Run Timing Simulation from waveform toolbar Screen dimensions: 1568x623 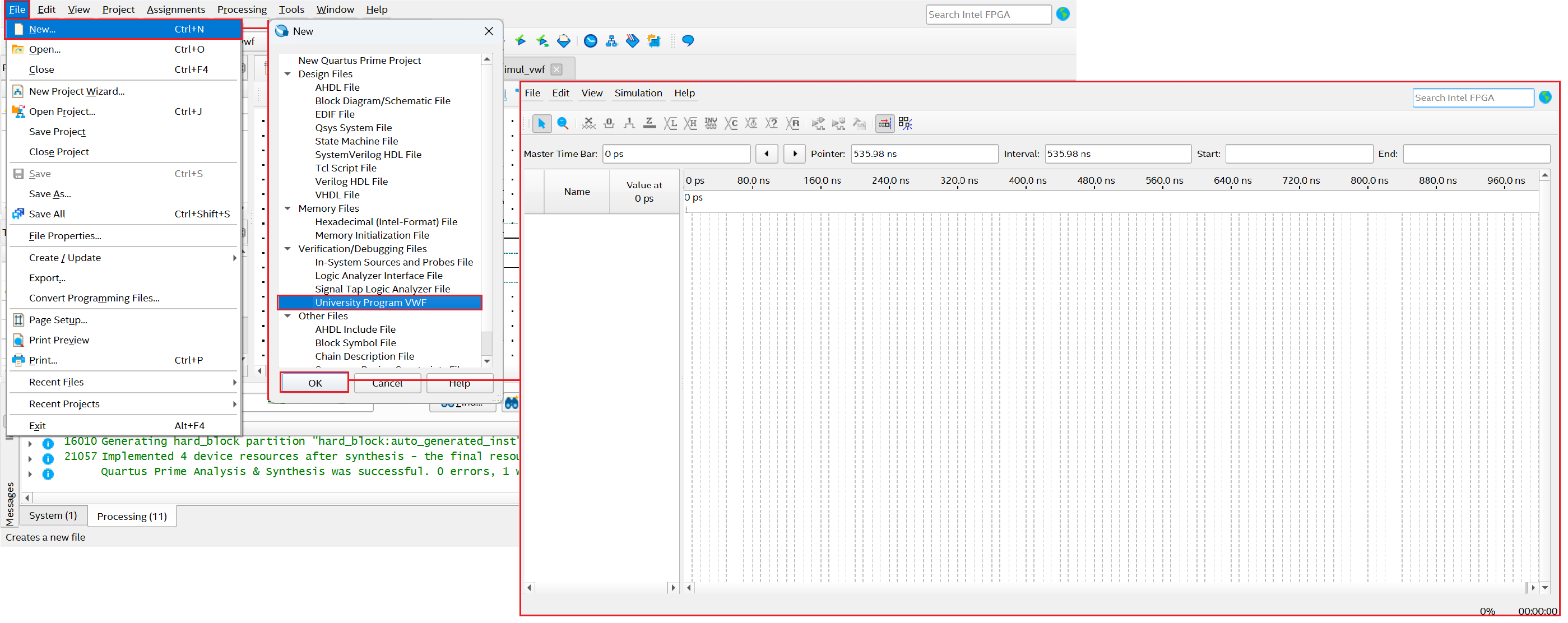click(x=839, y=123)
